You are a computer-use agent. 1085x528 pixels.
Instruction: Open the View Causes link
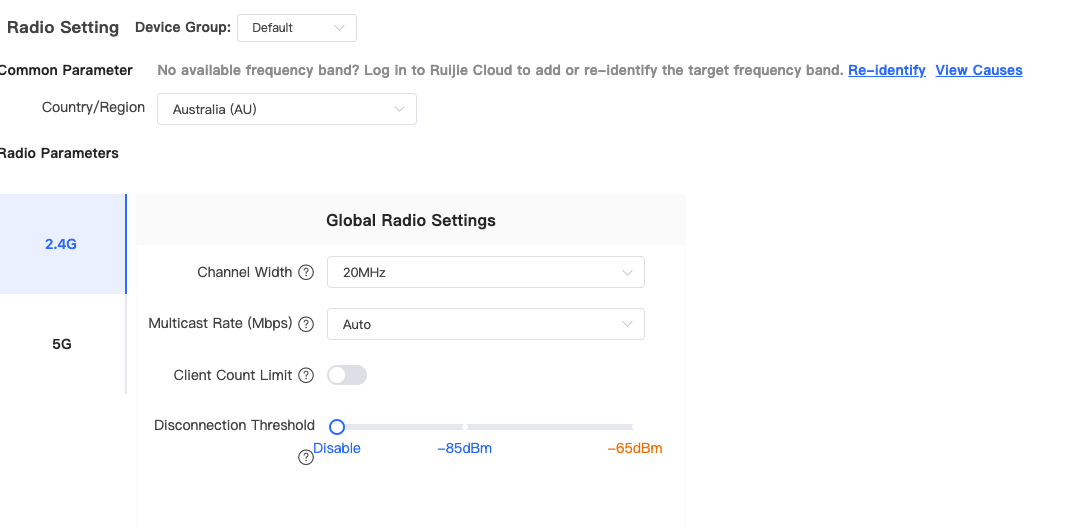pyautogui.click(x=978, y=70)
